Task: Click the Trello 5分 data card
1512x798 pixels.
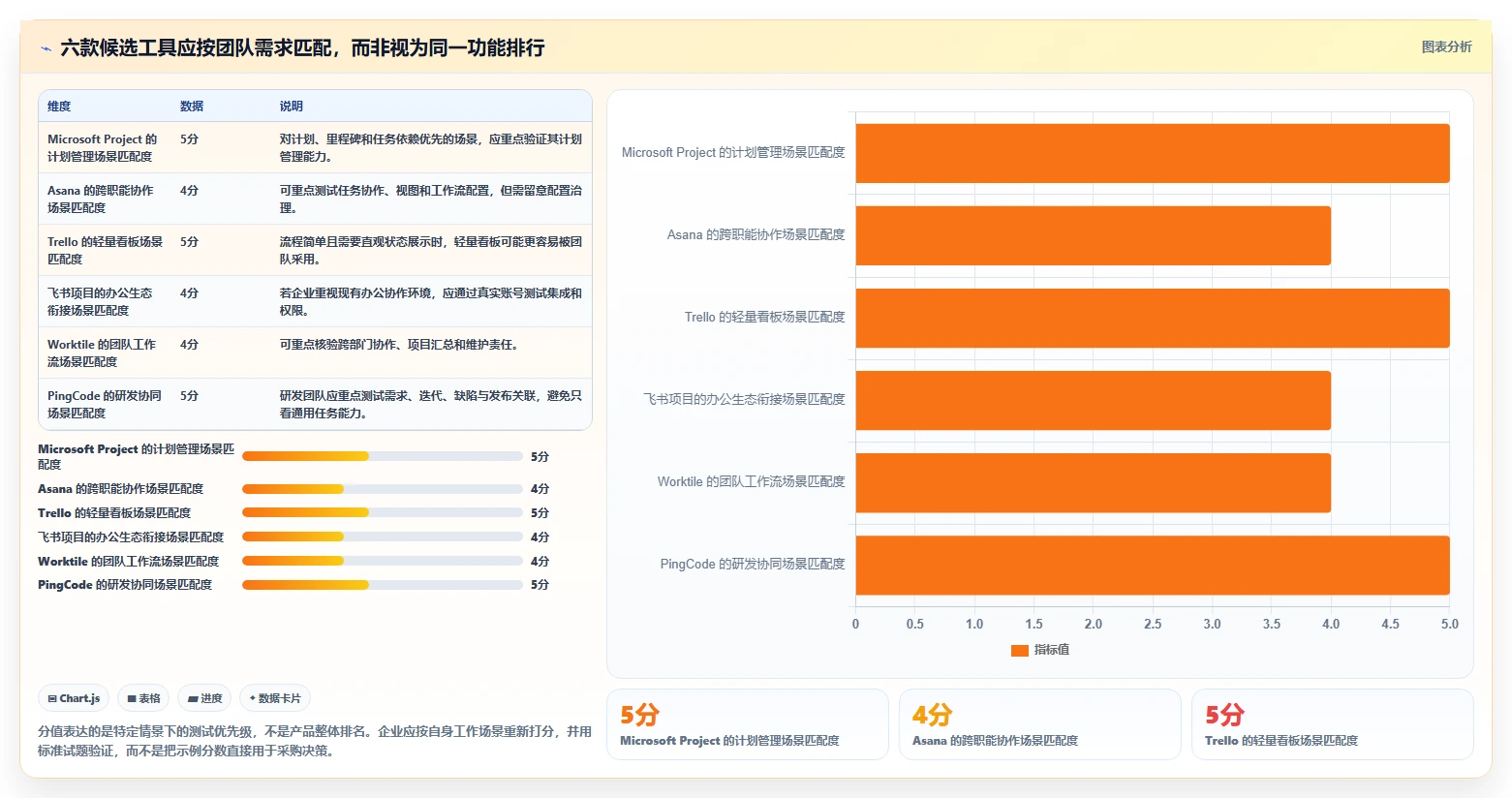Action: pyautogui.click(x=1332, y=724)
